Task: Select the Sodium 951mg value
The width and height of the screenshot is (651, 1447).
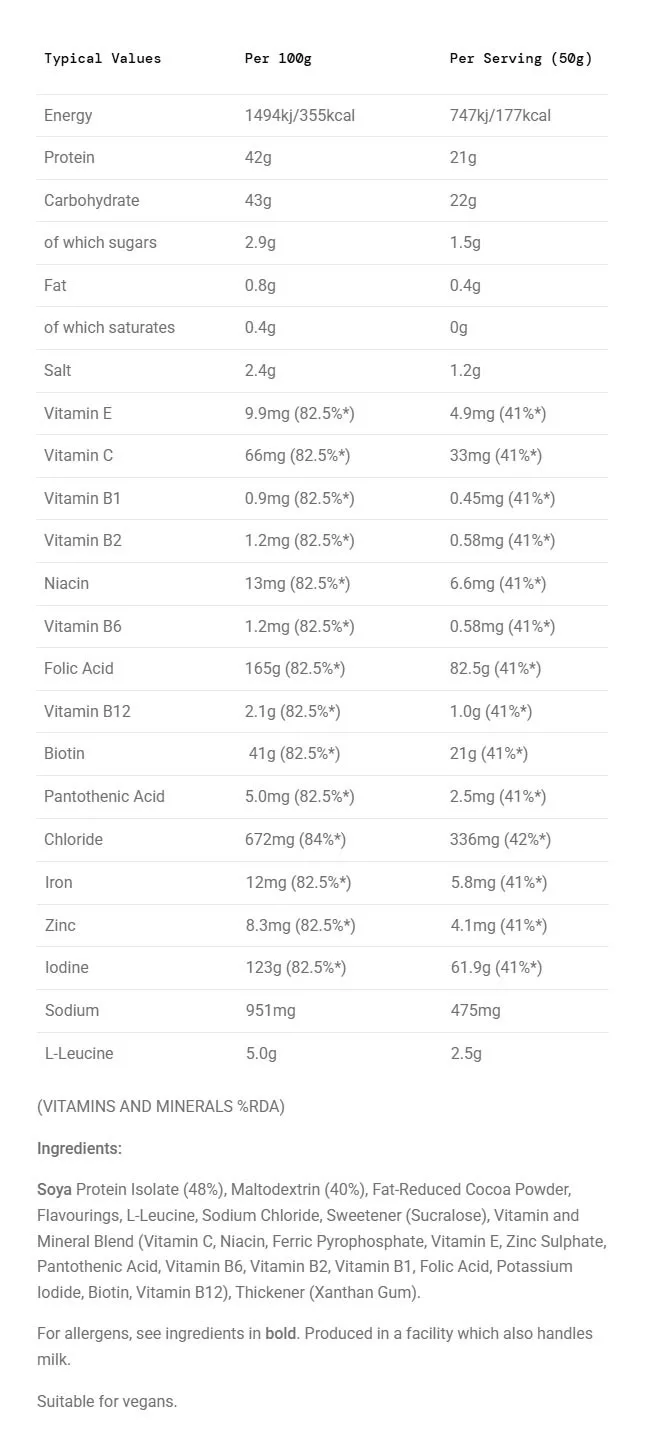Action: pyautogui.click(x=270, y=1011)
